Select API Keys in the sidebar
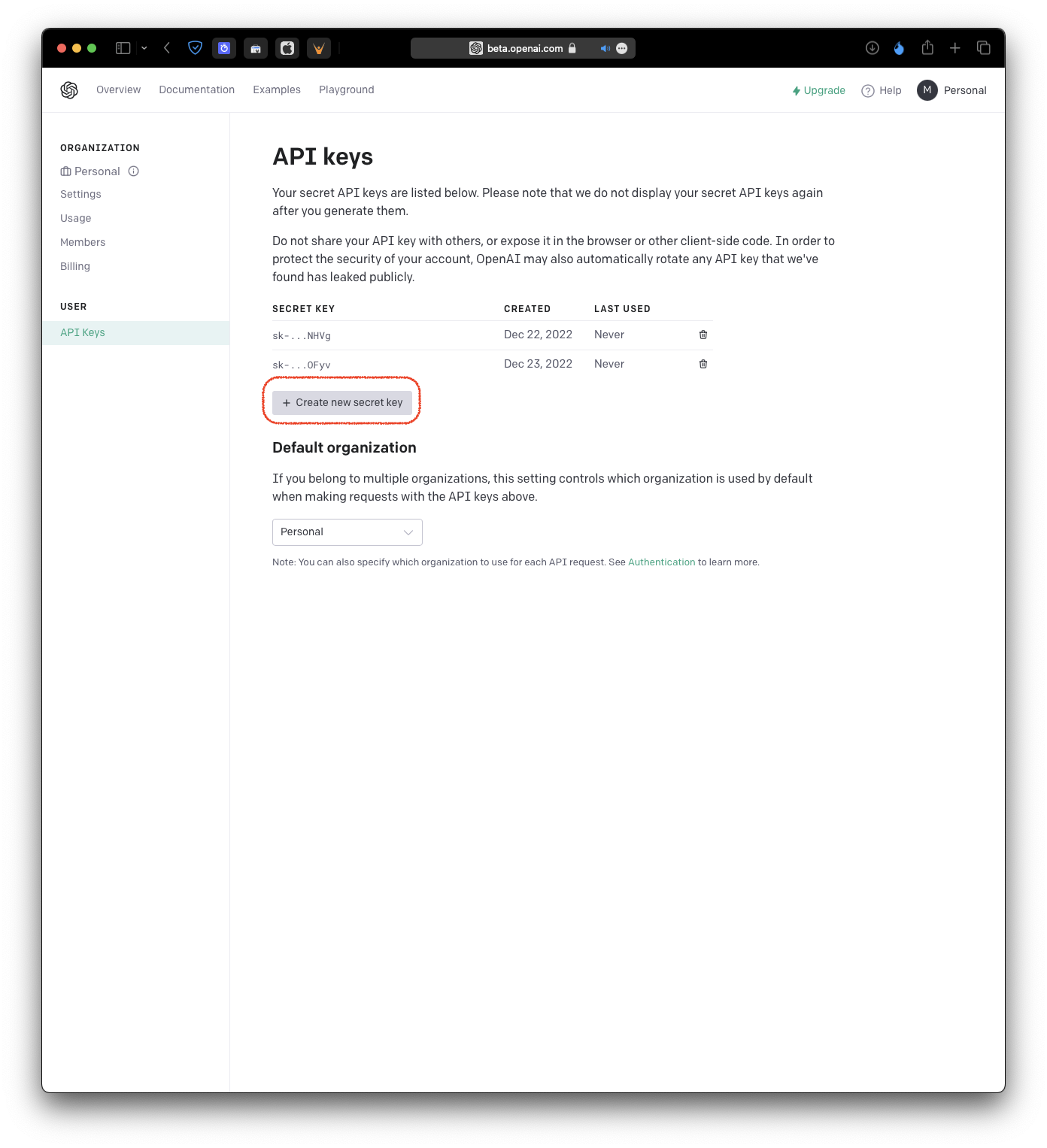The image size is (1047, 1148). pyautogui.click(x=135, y=332)
